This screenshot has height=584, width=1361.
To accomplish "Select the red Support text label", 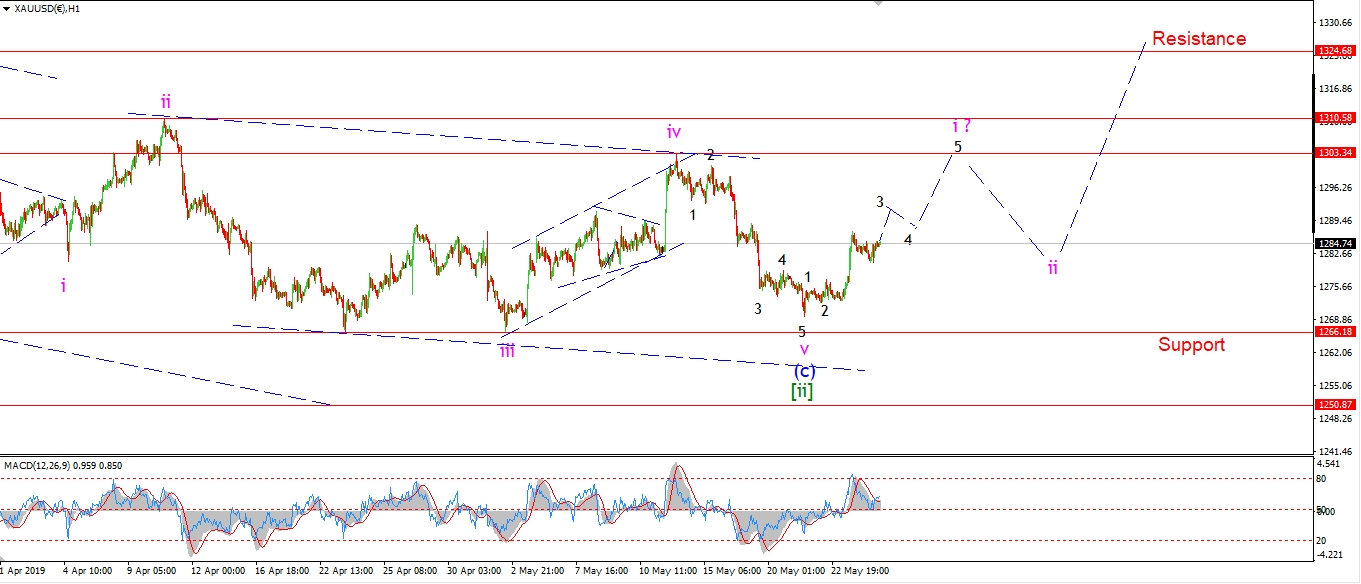I will (1191, 345).
